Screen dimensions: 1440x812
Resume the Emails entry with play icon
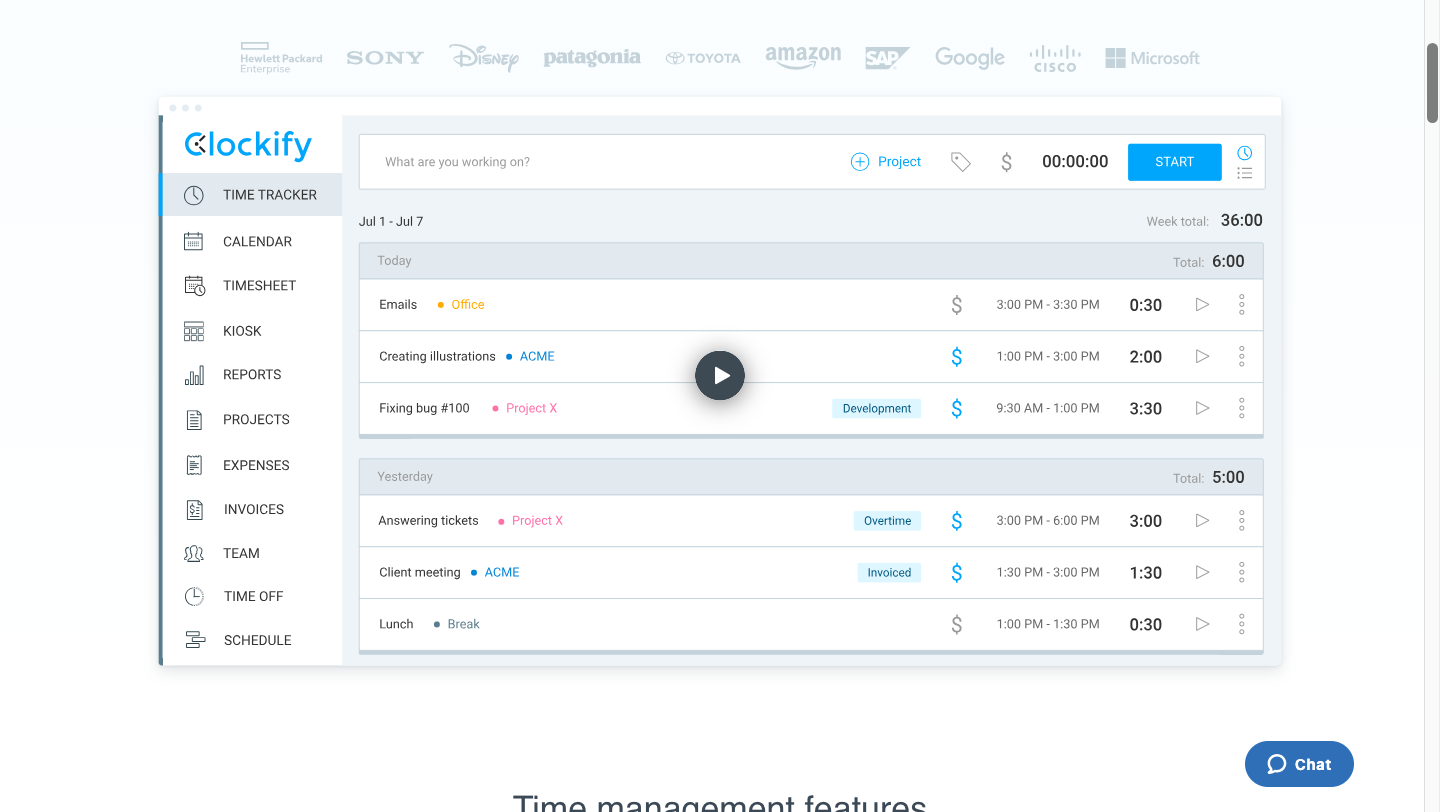coord(1202,304)
